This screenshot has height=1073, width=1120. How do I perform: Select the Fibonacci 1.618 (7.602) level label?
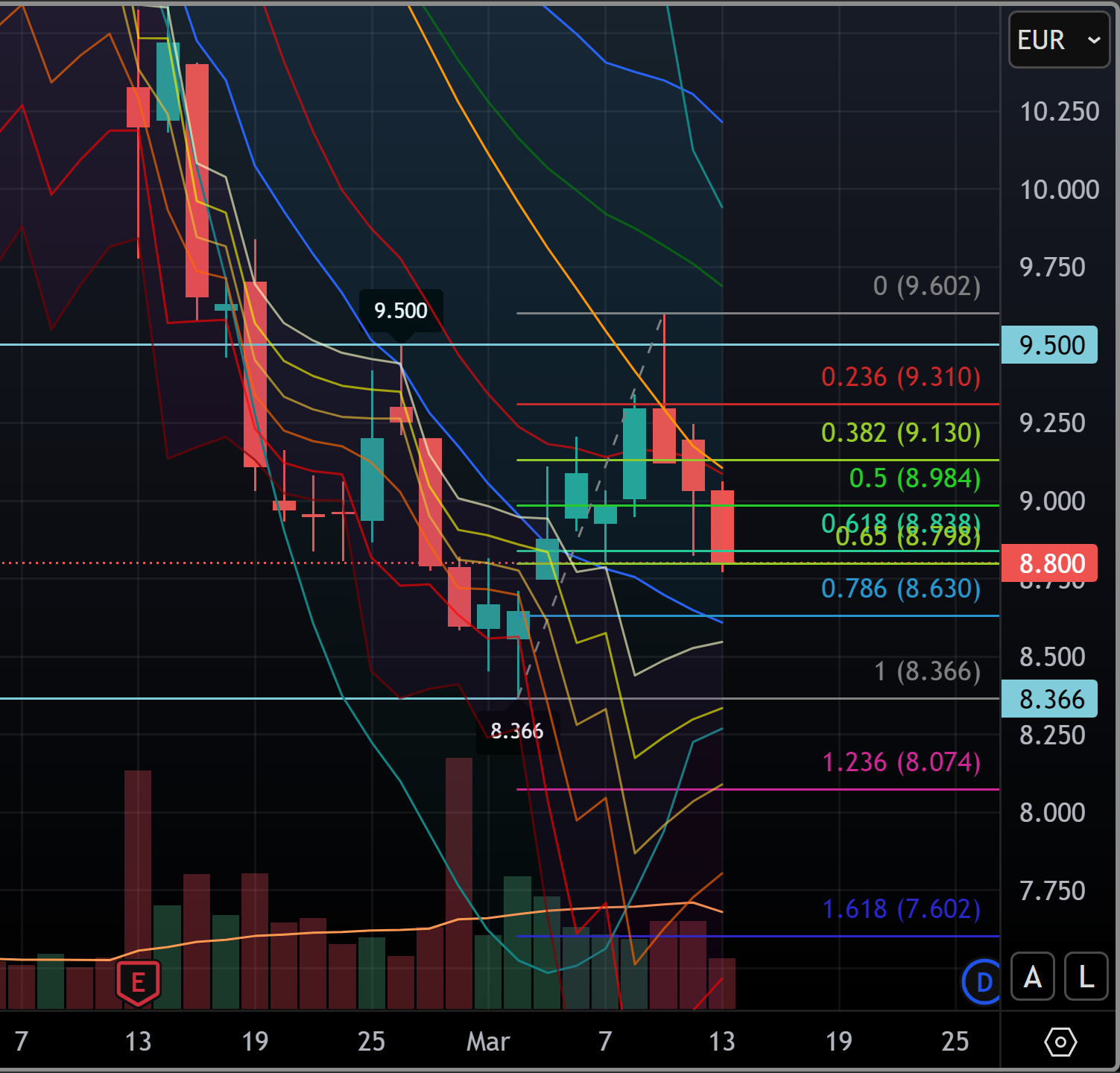(x=900, y=909)
